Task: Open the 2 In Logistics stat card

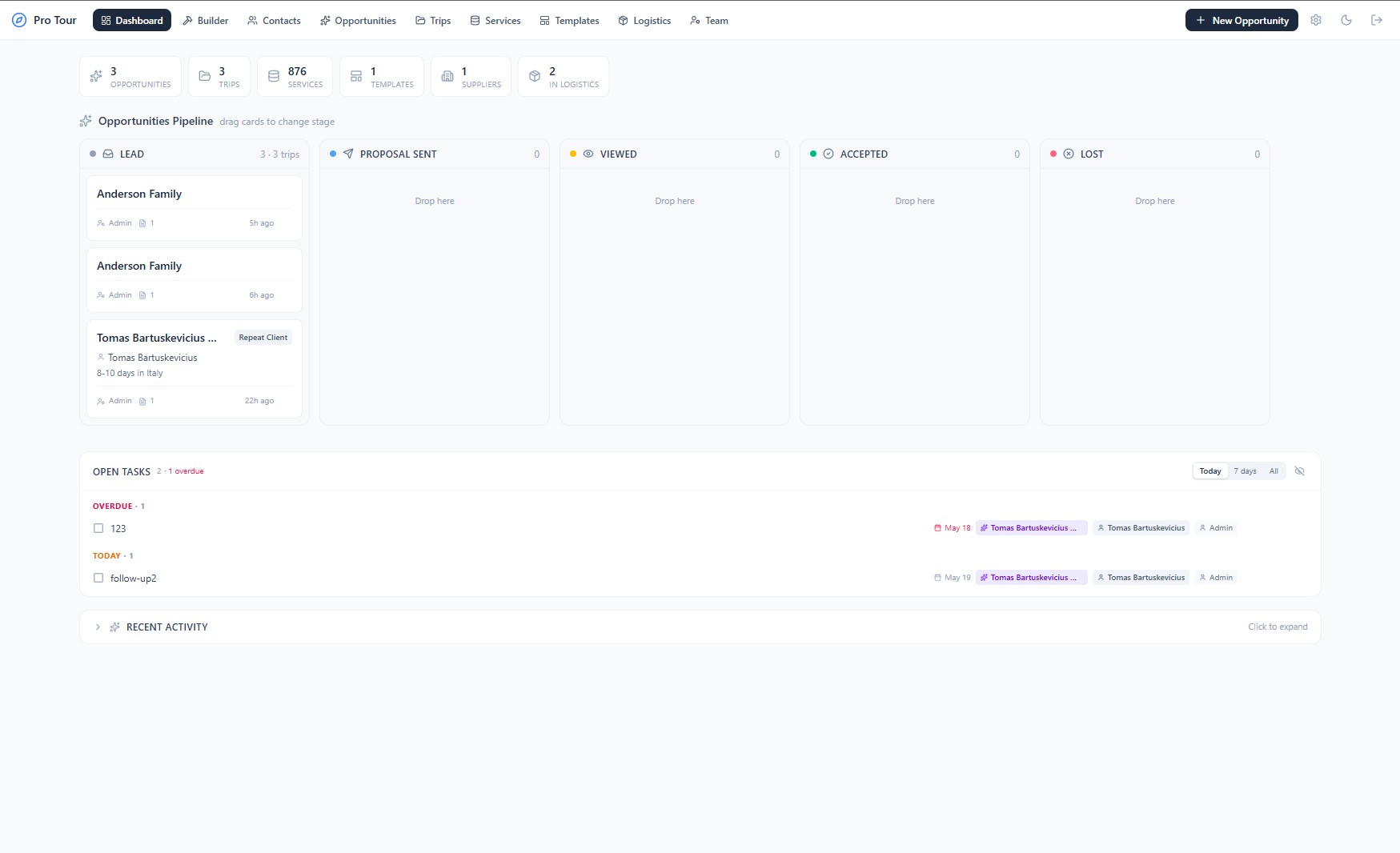Action: pos(564,77)
